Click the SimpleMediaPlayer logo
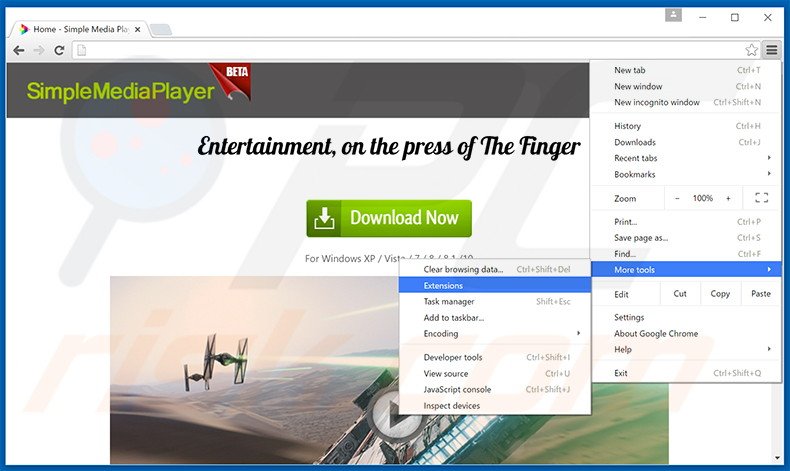The height and width of the screenshot is (471, 790). tap(120, 91)
